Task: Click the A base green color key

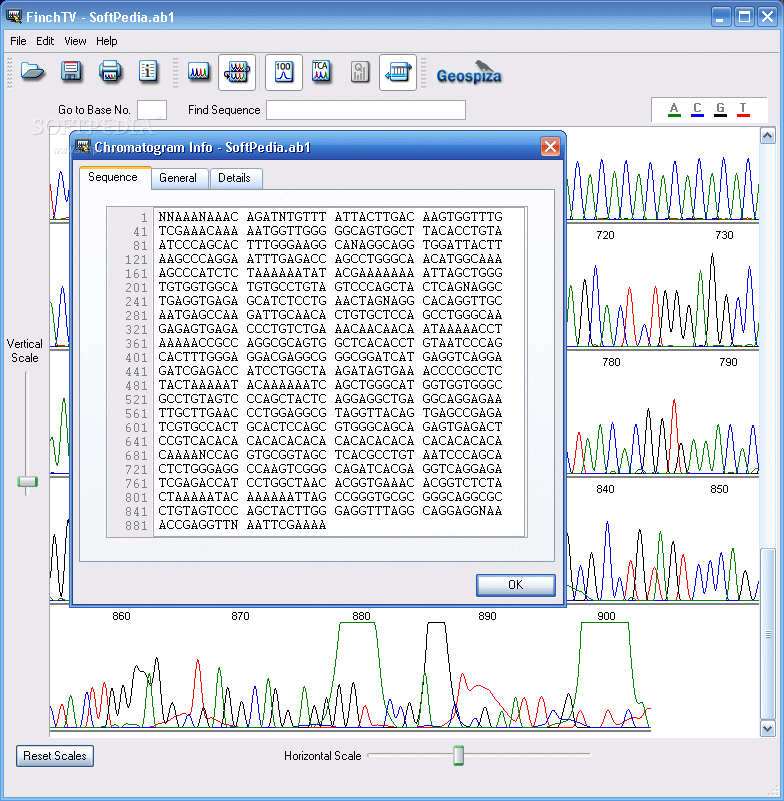Action: 674,109
